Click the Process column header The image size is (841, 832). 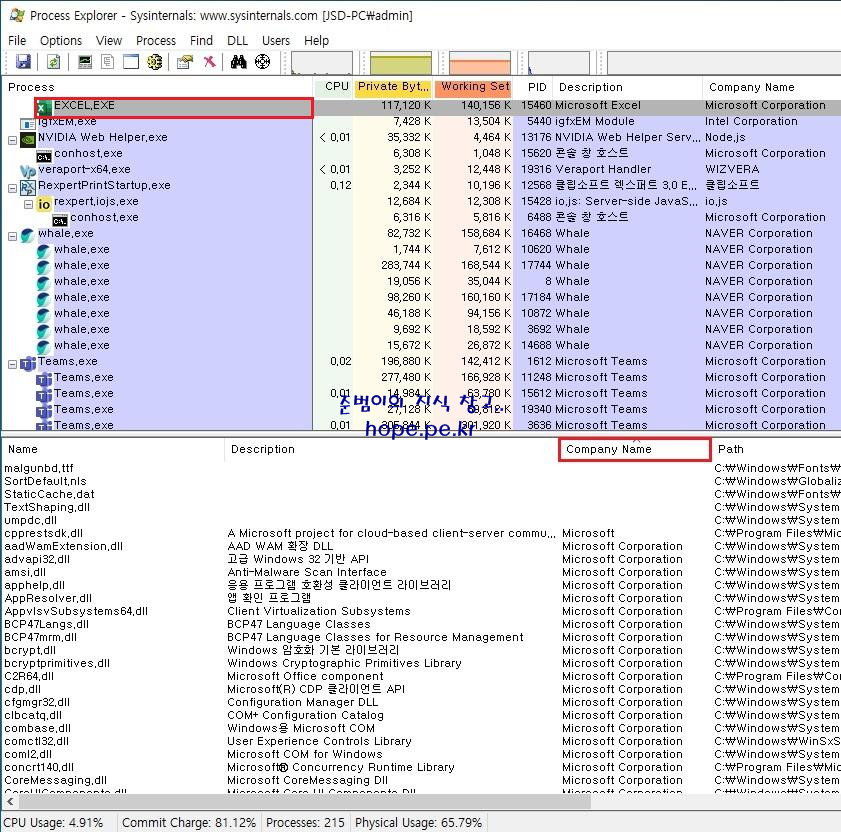click(157, 87)
